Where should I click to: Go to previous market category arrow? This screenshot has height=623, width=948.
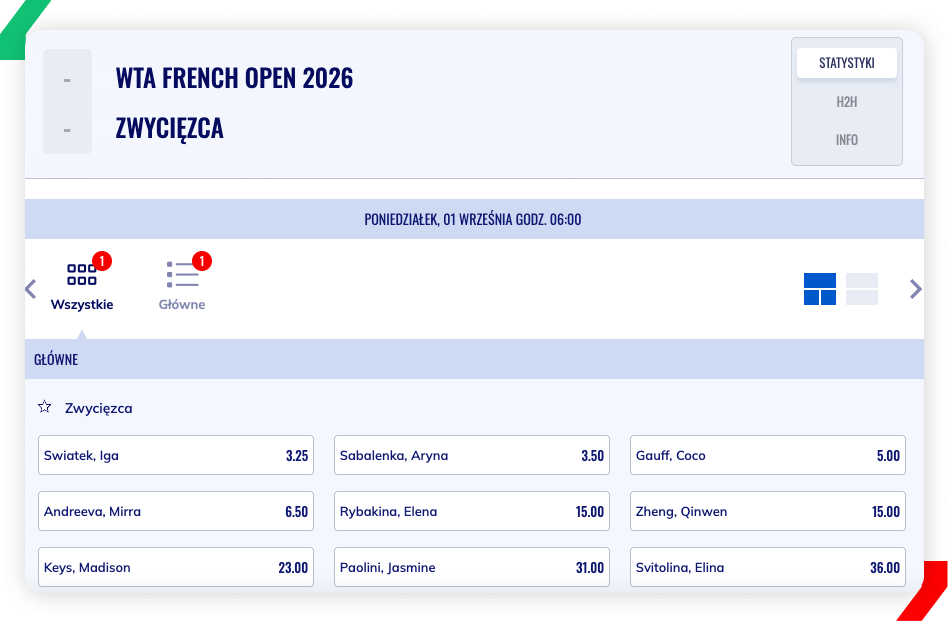(x=31, y=289)
